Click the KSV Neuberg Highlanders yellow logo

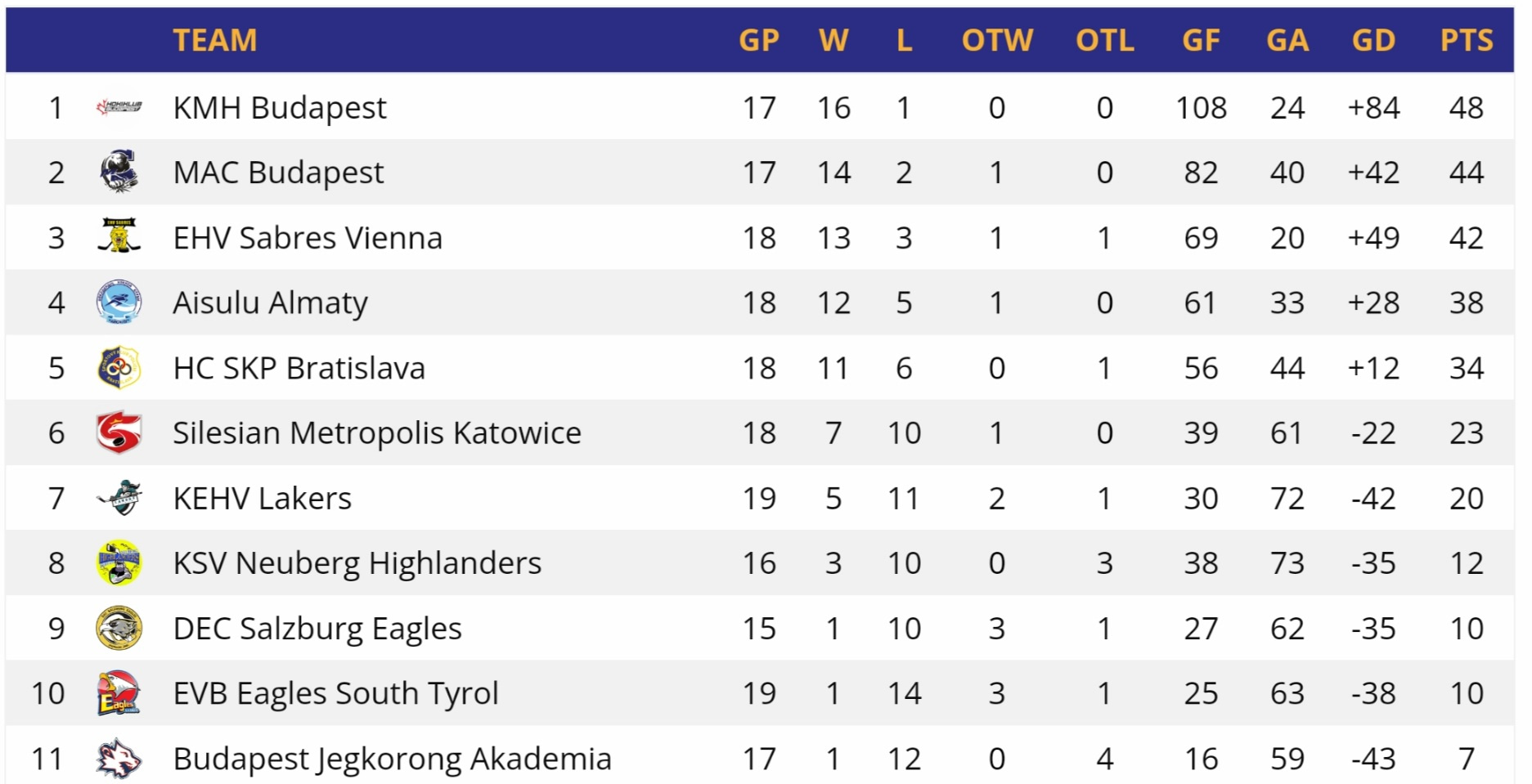coord(119,562)
